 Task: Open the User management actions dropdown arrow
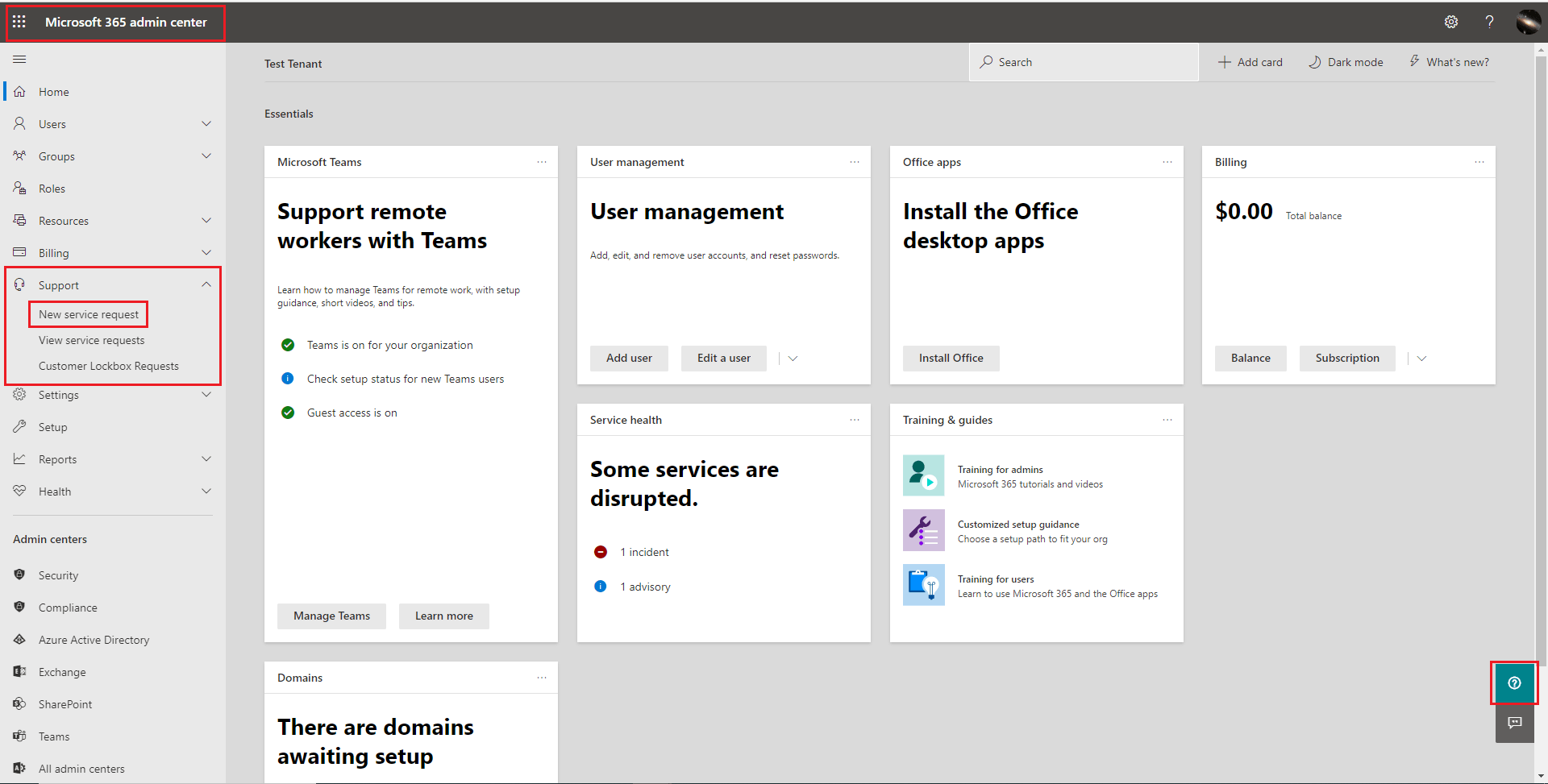[x=793, y=359]
